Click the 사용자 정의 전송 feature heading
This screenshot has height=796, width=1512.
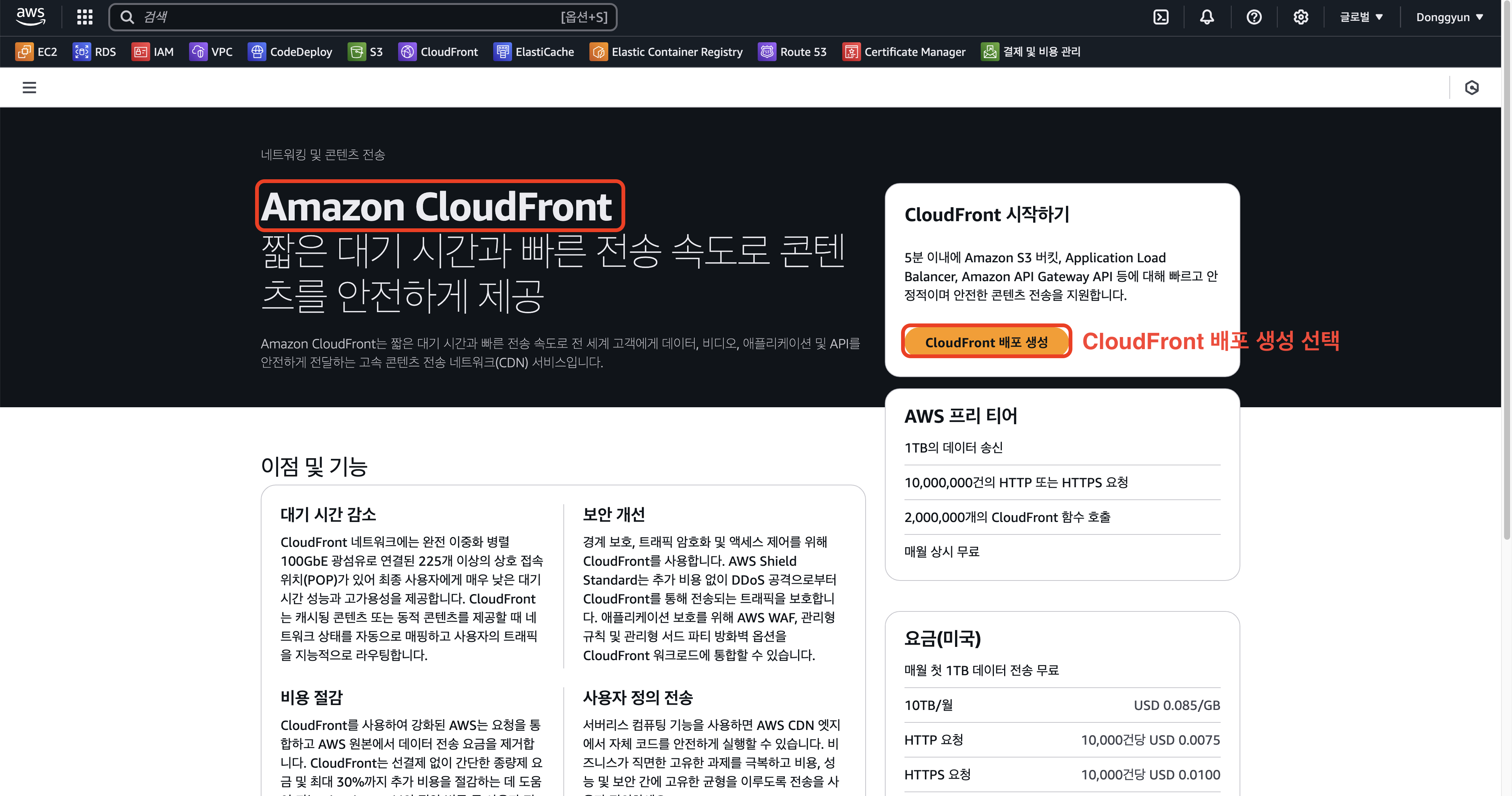[637, 697]
